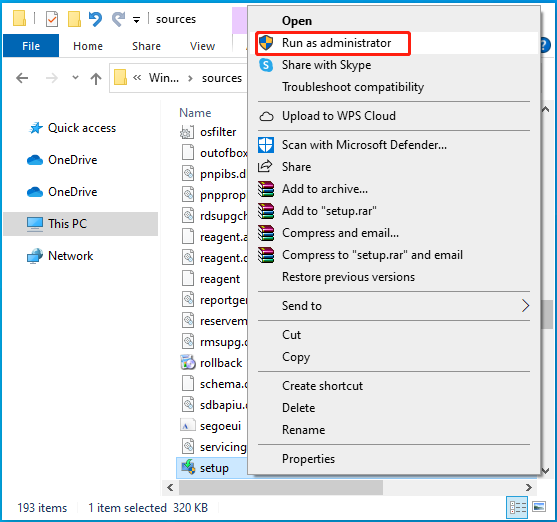The image size is (557, 522).
Task: Click the New folder icon in title bar
Action: click(74, 19)
